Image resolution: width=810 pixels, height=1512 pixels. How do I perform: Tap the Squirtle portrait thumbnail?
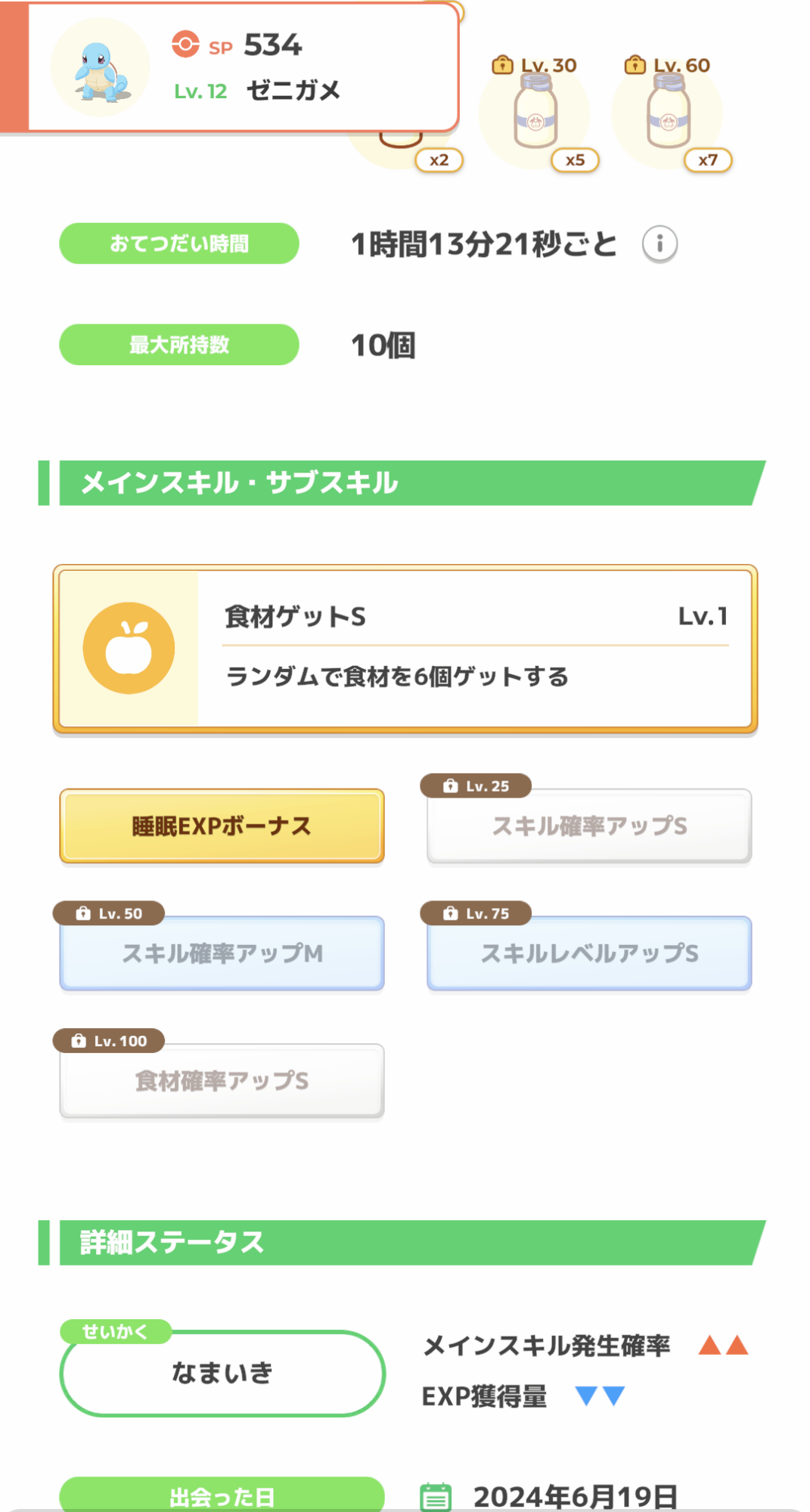click(x=100, y=68)
